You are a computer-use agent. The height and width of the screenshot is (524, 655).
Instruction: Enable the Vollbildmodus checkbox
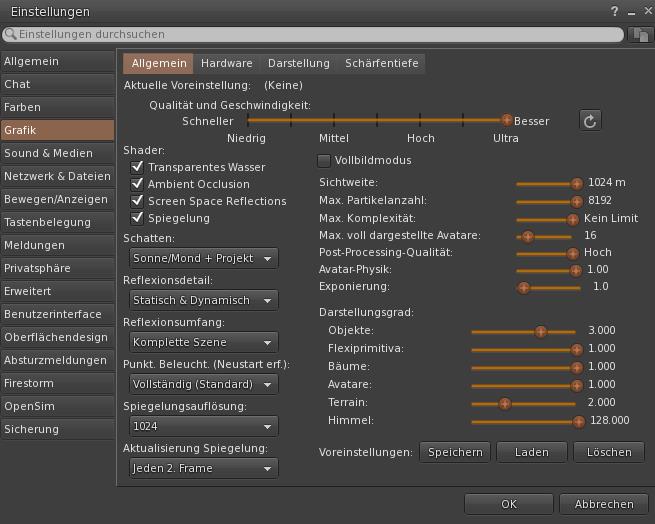tap(324, 160)
